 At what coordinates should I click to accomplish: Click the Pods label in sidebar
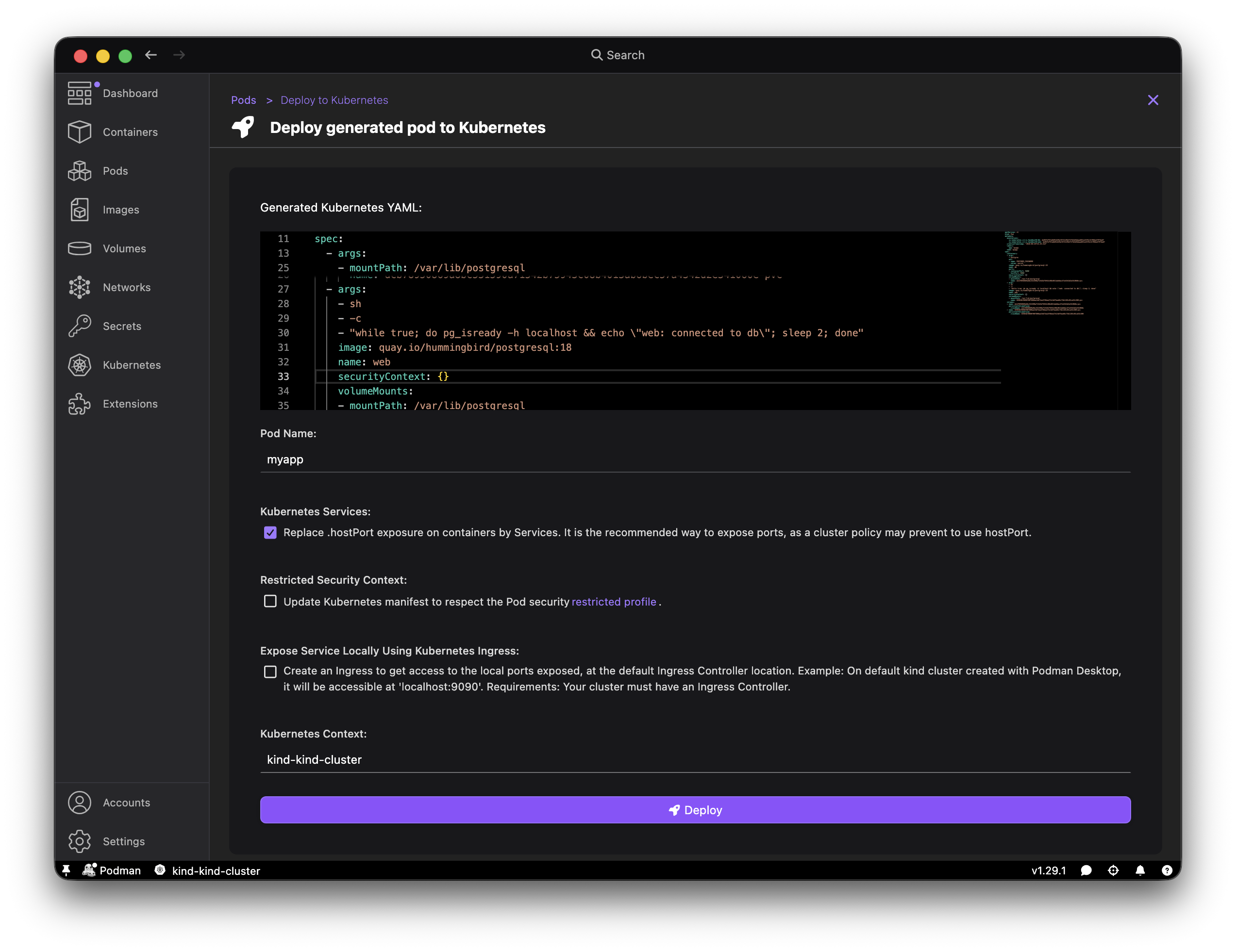point(116,171)
